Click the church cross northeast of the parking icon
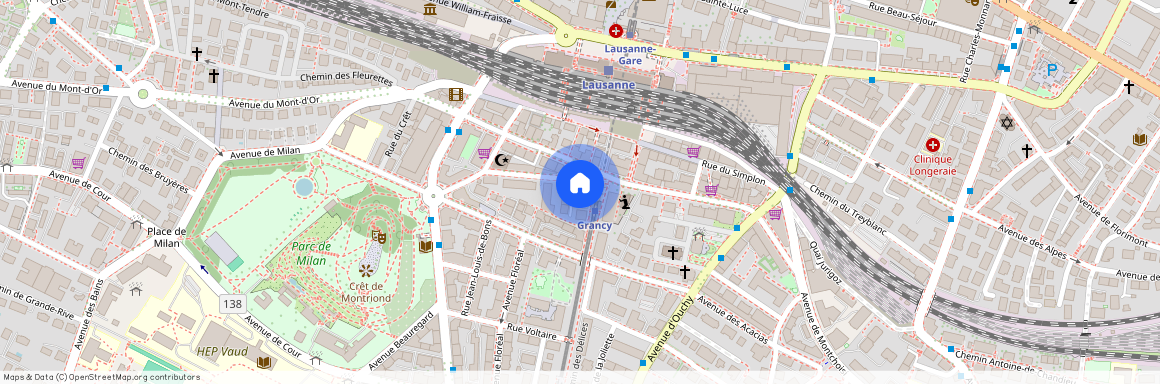Viewport: 1160px width, 384px height. click(1129, 87)
